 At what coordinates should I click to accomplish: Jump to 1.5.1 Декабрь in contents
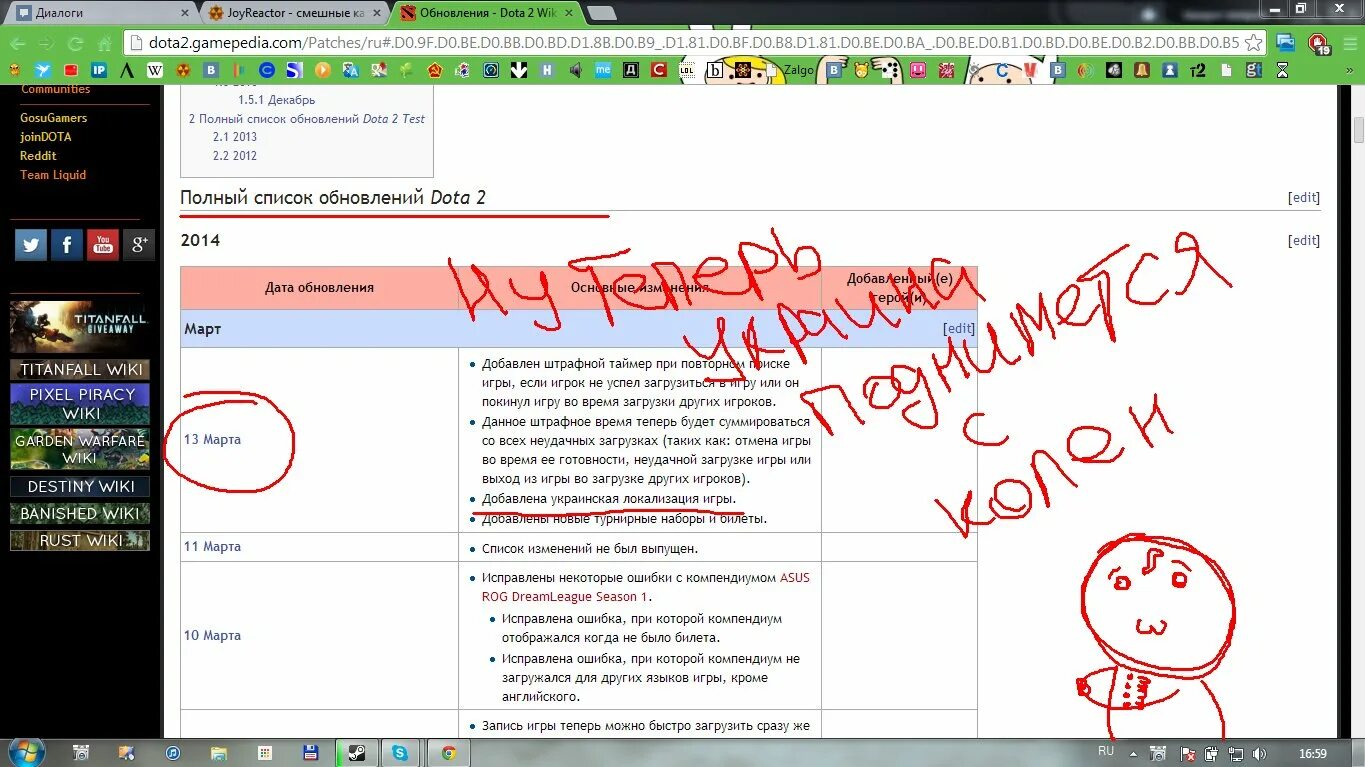(x=276, y=100)
